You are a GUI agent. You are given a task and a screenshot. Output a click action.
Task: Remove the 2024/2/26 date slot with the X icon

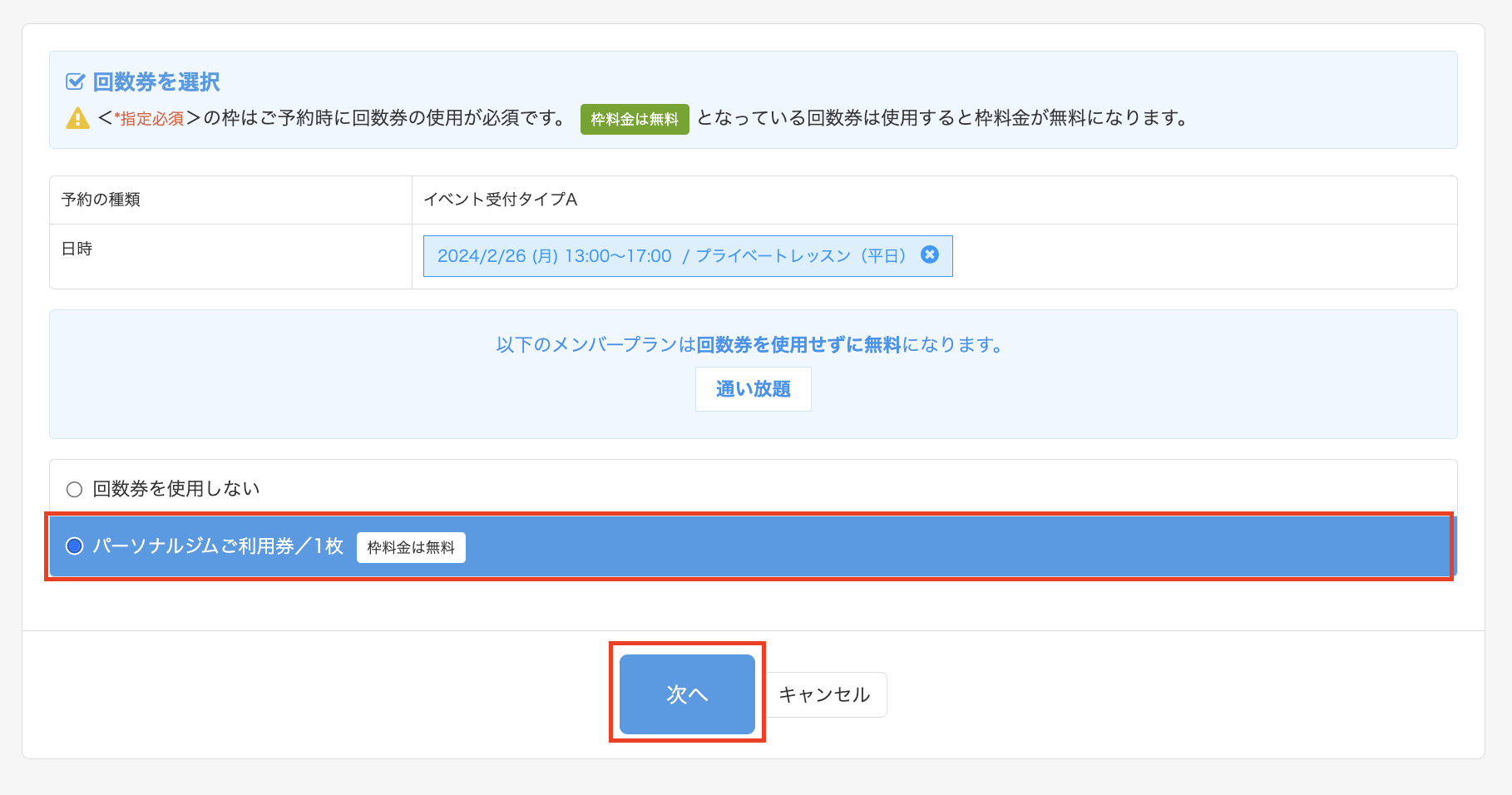point(930,254)
